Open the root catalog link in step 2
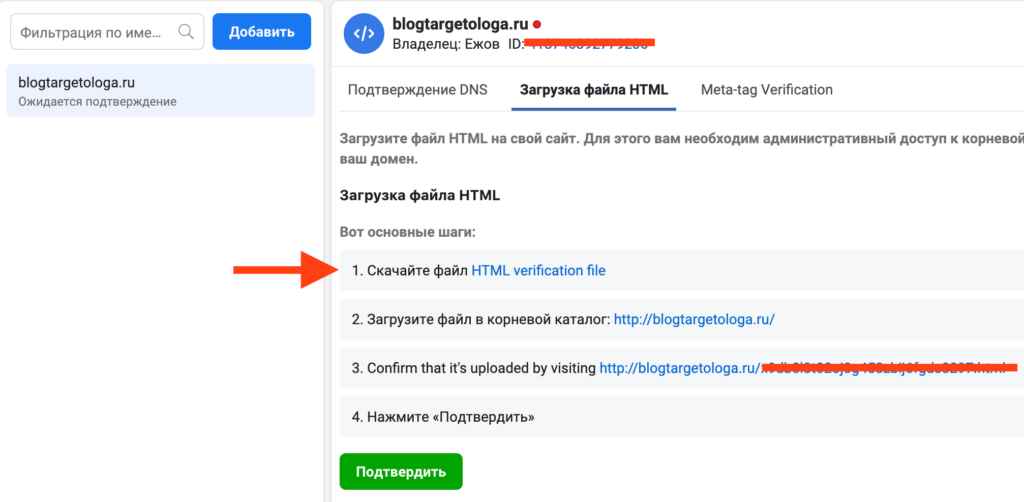Screen dimensions: 1024x502 [x=694, y=319]
